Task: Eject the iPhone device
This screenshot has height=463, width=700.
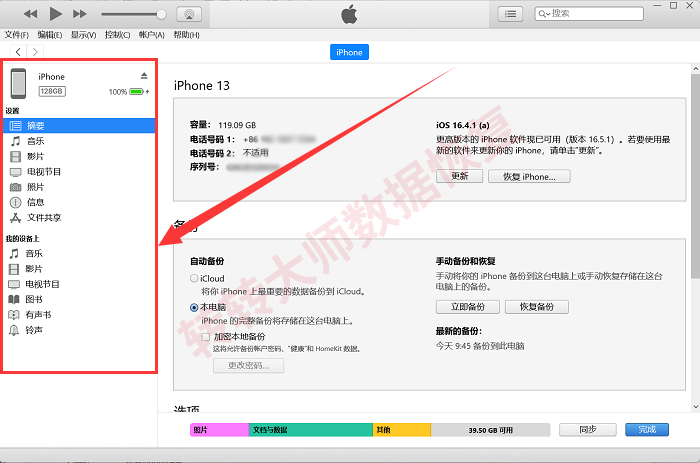Action: point(144,75)
